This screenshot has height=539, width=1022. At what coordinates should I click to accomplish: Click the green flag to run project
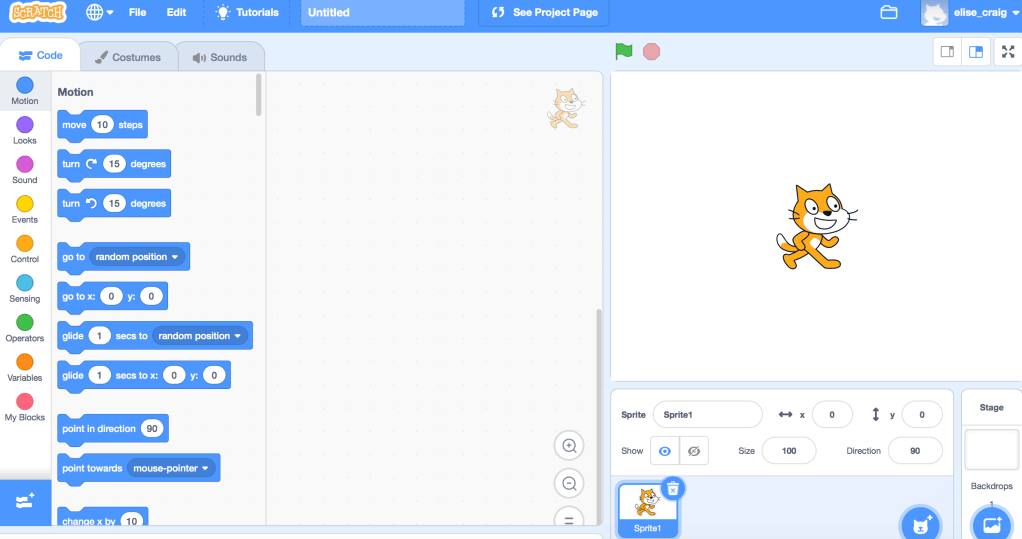624,51
